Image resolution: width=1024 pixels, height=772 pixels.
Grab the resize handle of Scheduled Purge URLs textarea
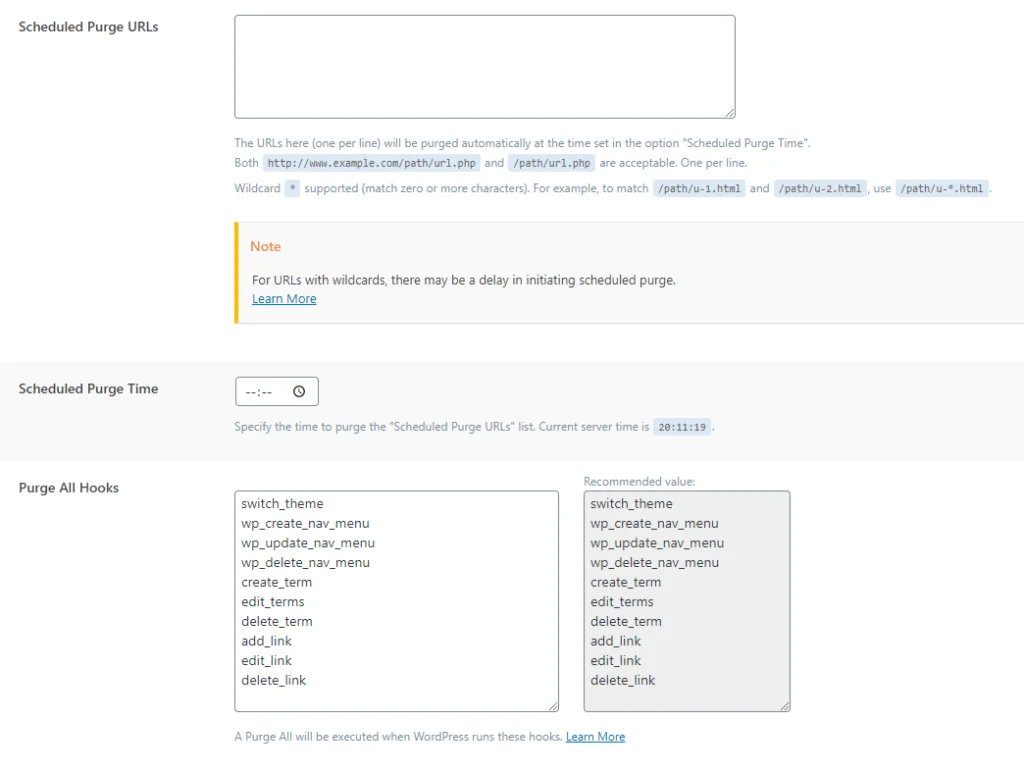pyautogui.click(x=729, y=113)
